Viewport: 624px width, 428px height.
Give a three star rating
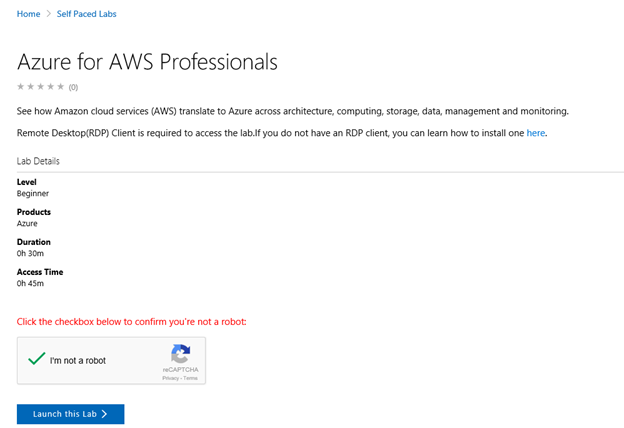41,86
